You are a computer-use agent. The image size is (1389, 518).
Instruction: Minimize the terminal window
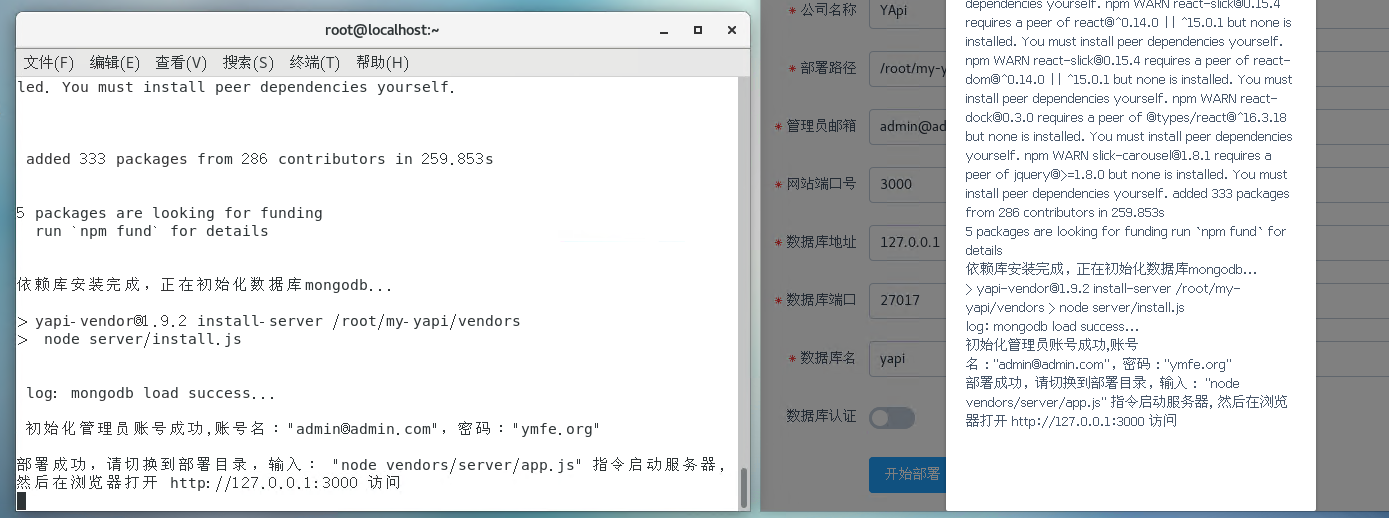tap(665, 30)
